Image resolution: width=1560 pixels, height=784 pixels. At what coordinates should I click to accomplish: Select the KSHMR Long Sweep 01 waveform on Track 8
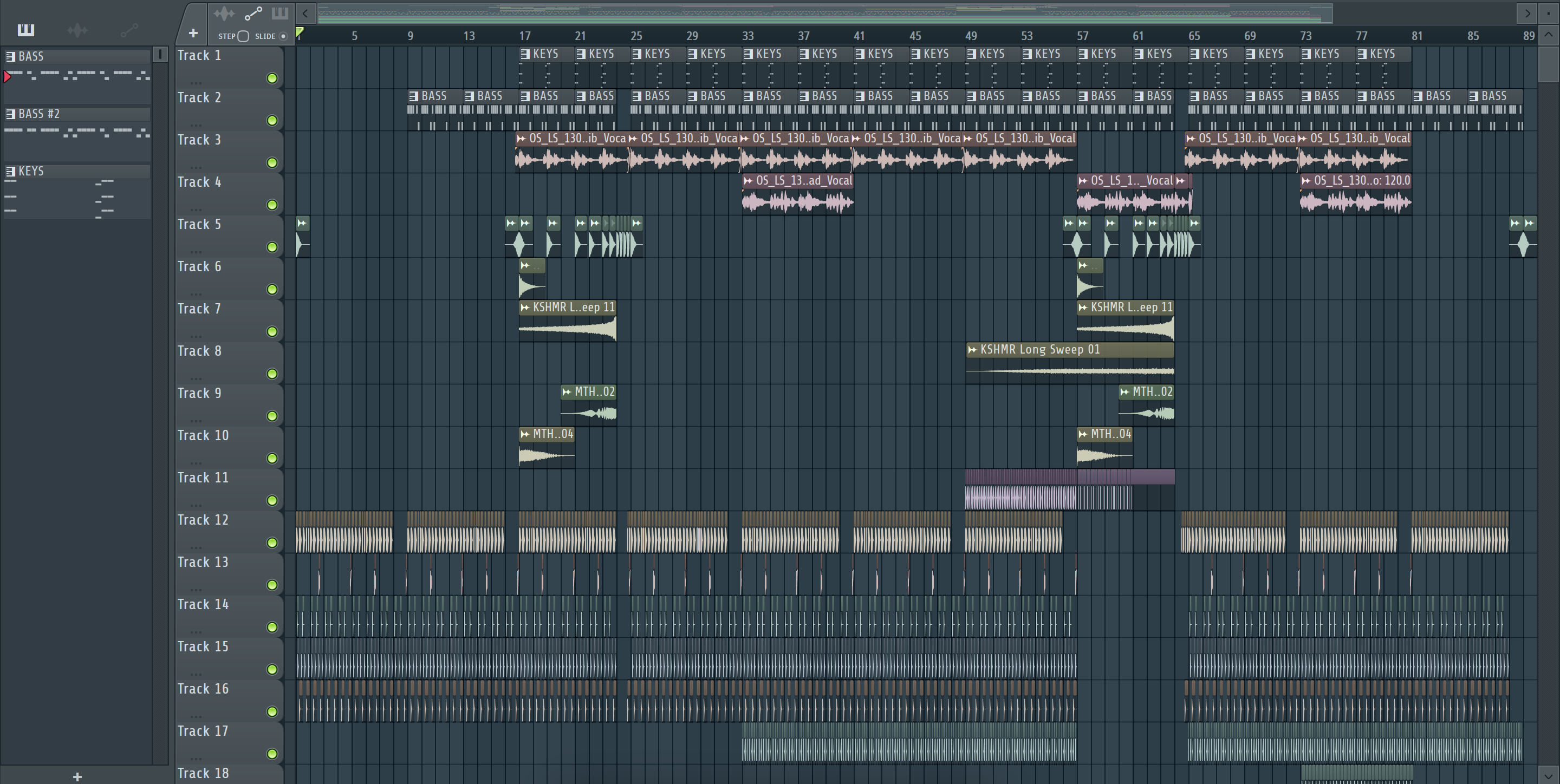[x=1069, y=370]
